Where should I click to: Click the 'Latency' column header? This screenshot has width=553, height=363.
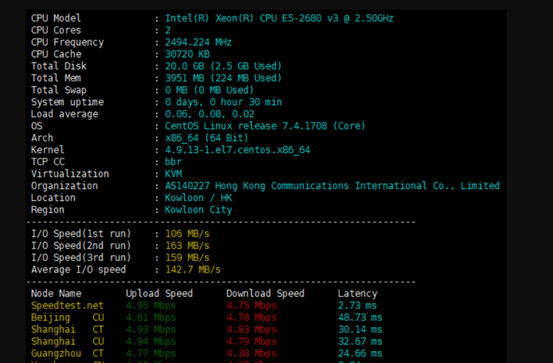click(357, 294)
